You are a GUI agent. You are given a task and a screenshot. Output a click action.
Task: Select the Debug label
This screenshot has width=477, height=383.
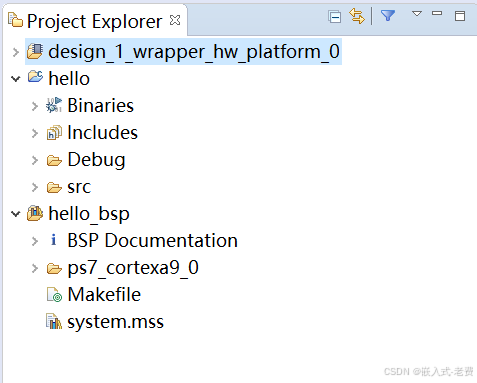96,160
